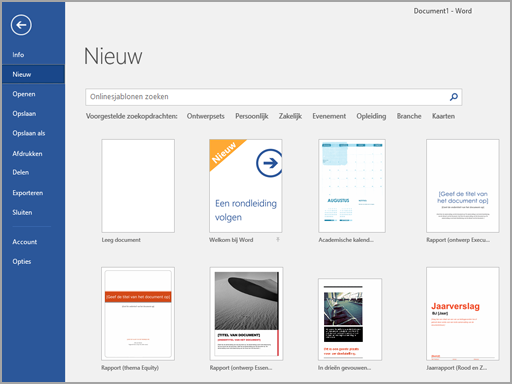Select the Rapport (ontwerp Execu...) thumbnail
512x384 pixels.
pyautogui.click(x=463, y=186)
